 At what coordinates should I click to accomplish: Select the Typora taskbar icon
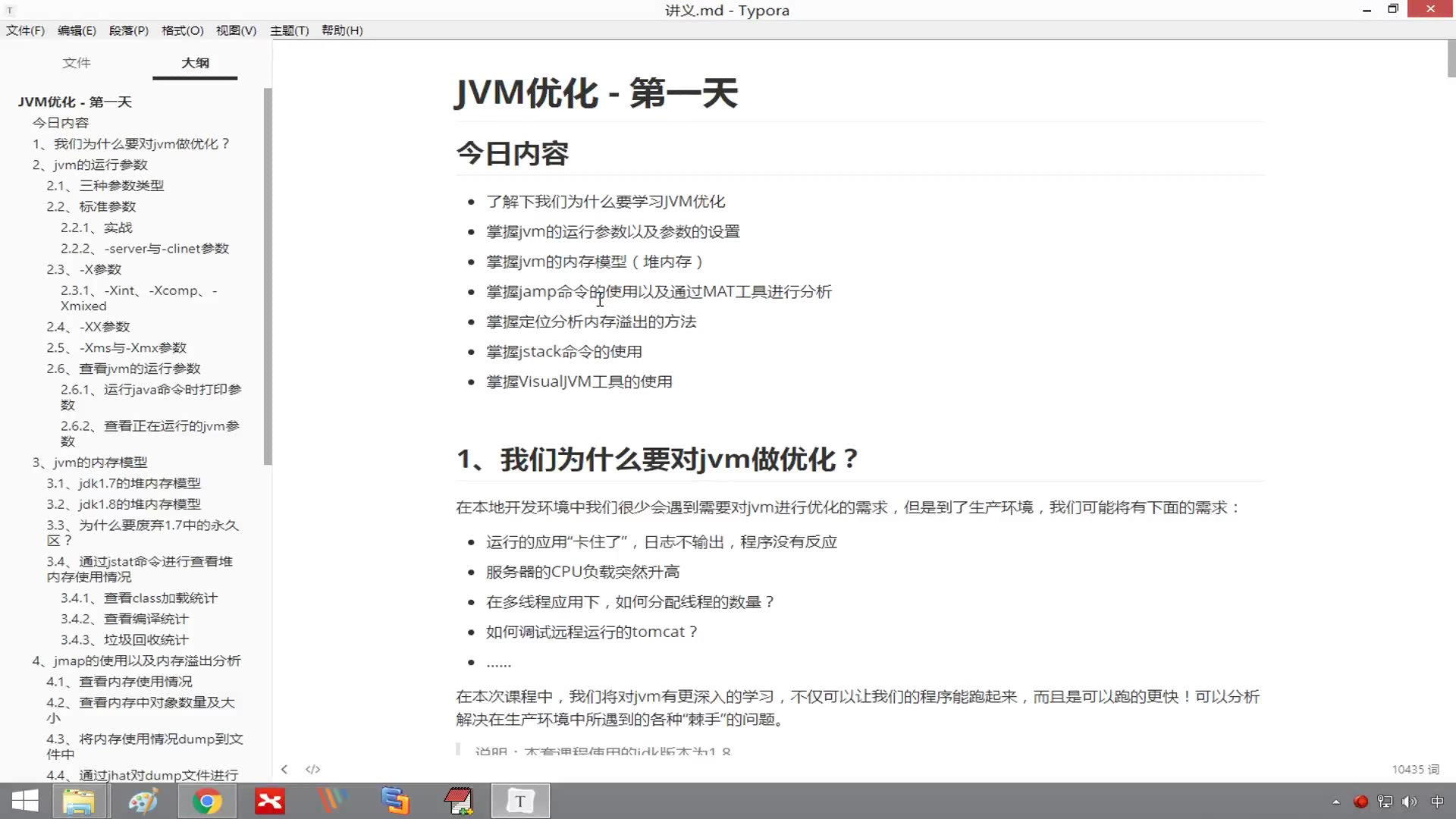tap(520, 801)
